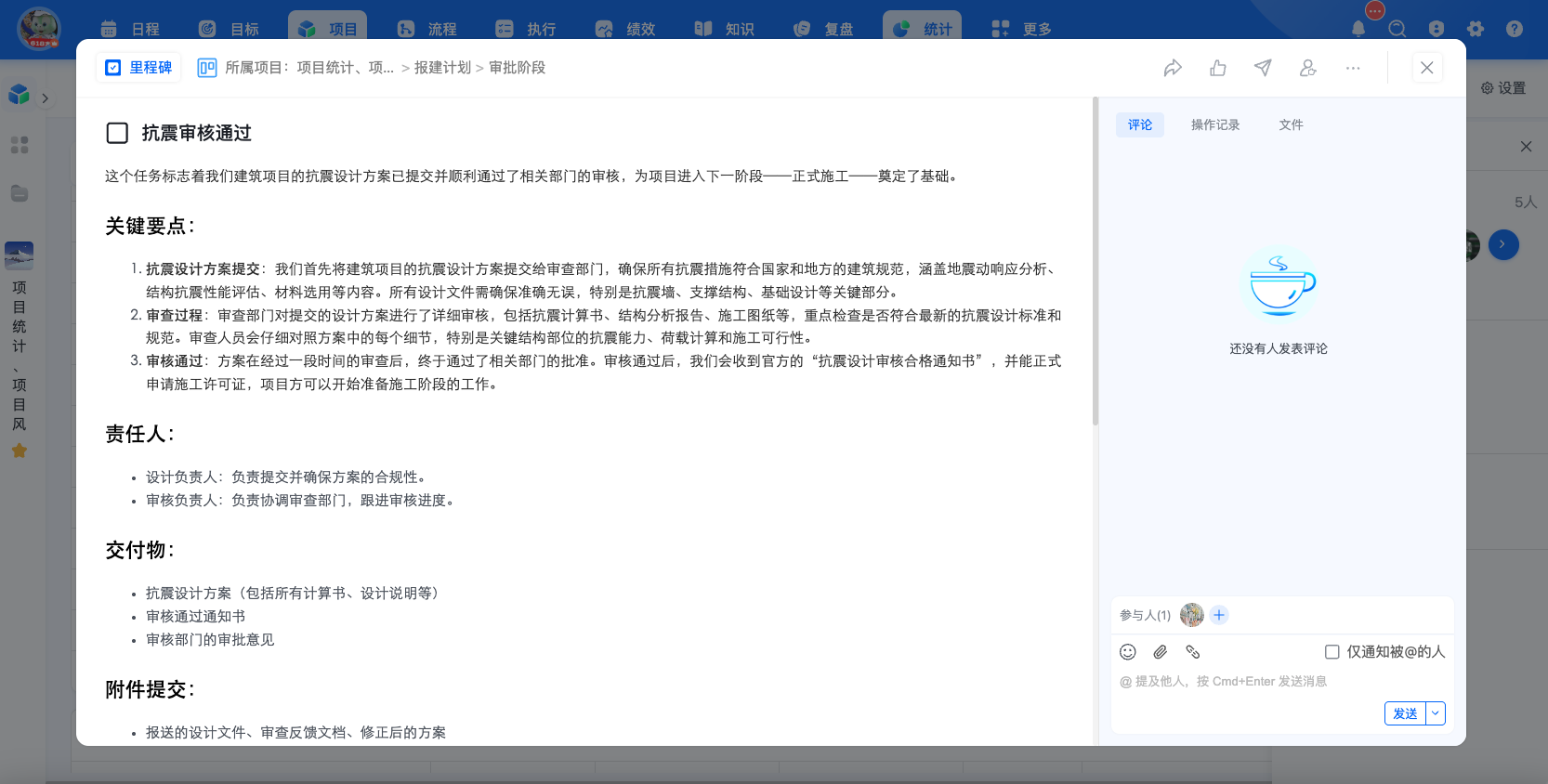
Task: Click the content area vertical scrollbar
Action: point(1095,261)
